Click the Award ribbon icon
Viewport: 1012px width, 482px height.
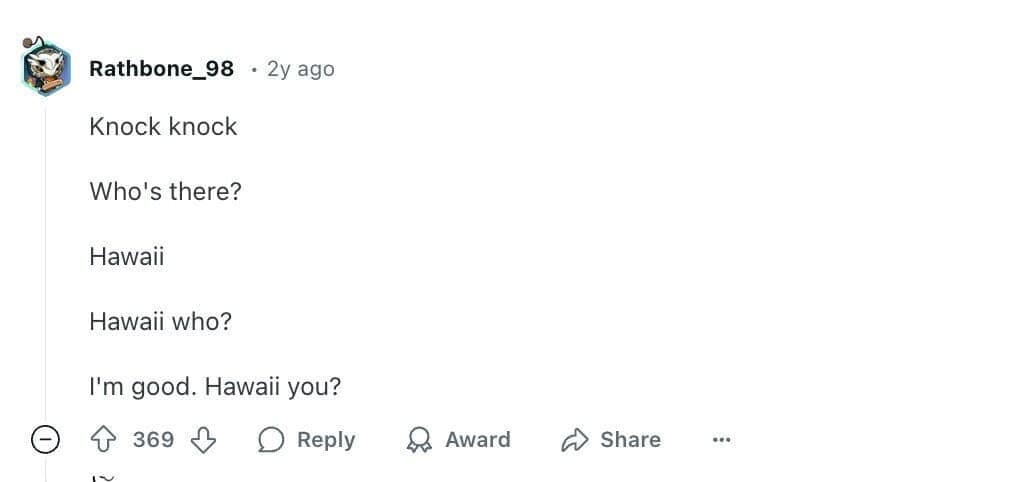[419, 440]
